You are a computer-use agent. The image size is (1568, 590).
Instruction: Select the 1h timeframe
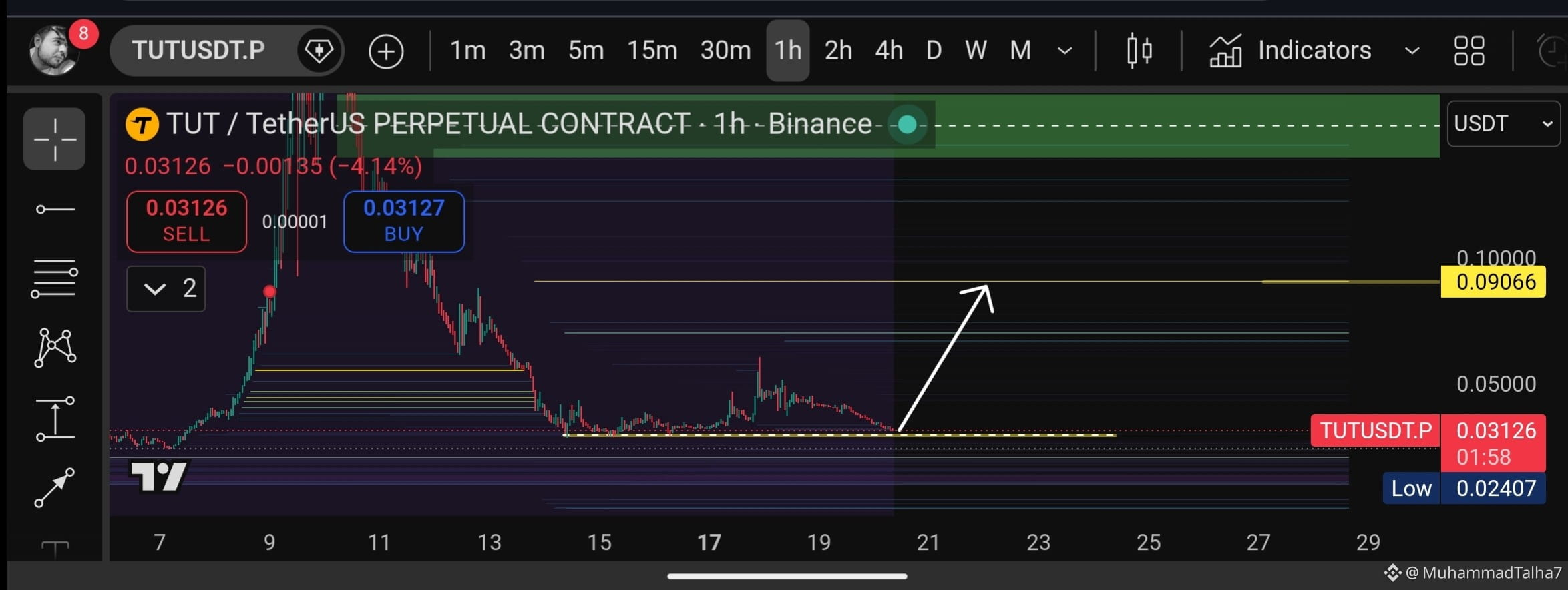[x=788, y=51]
